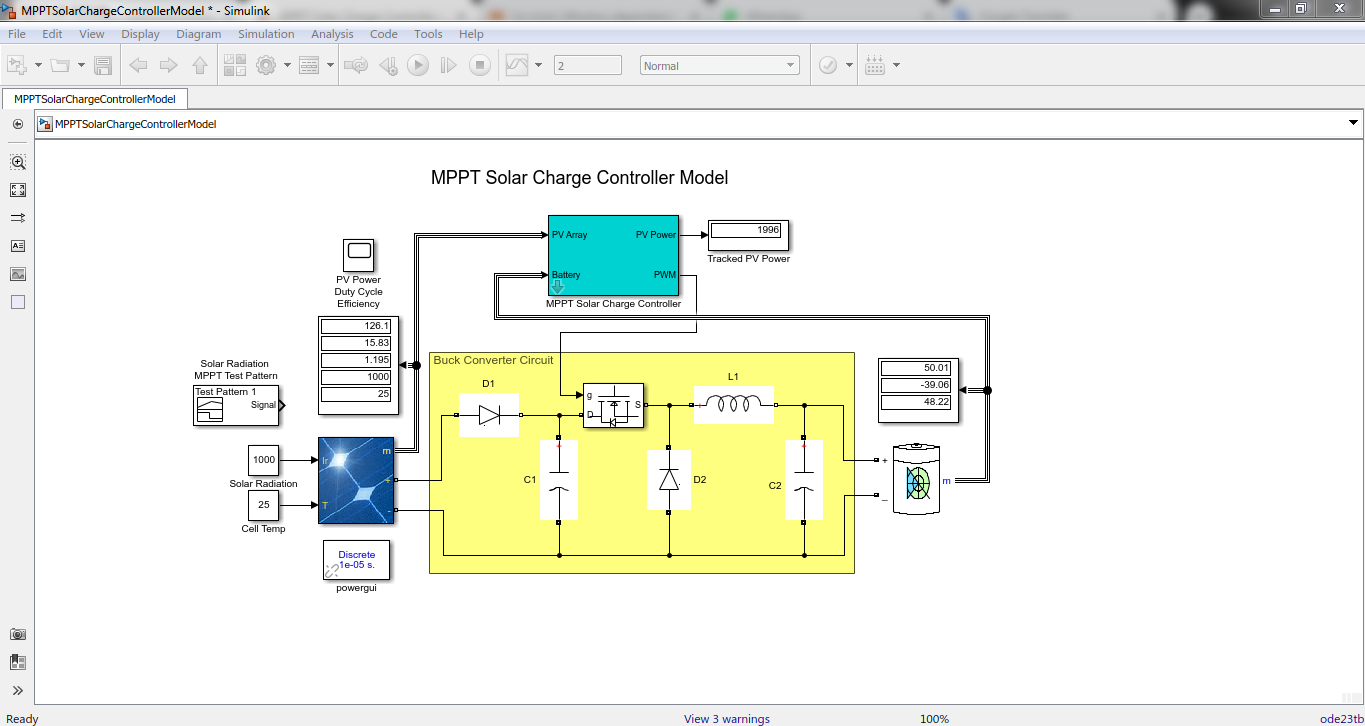Click the Stop simulation button
Viewport: 1365px width, 726px height.
pyautogui.click(x=480, y=66)
